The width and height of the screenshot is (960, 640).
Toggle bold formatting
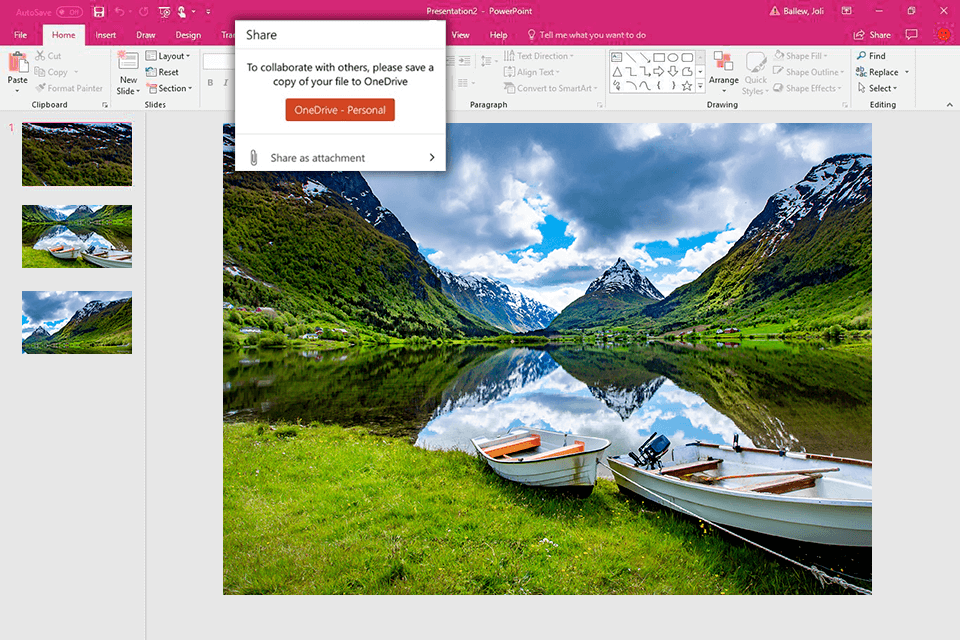(x=211, y=83)
